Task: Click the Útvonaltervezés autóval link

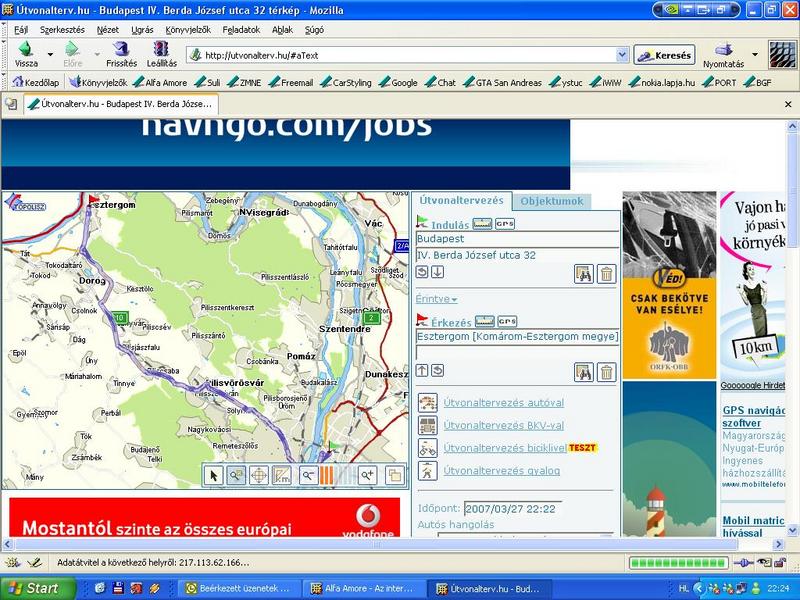Action: [504, 403]
